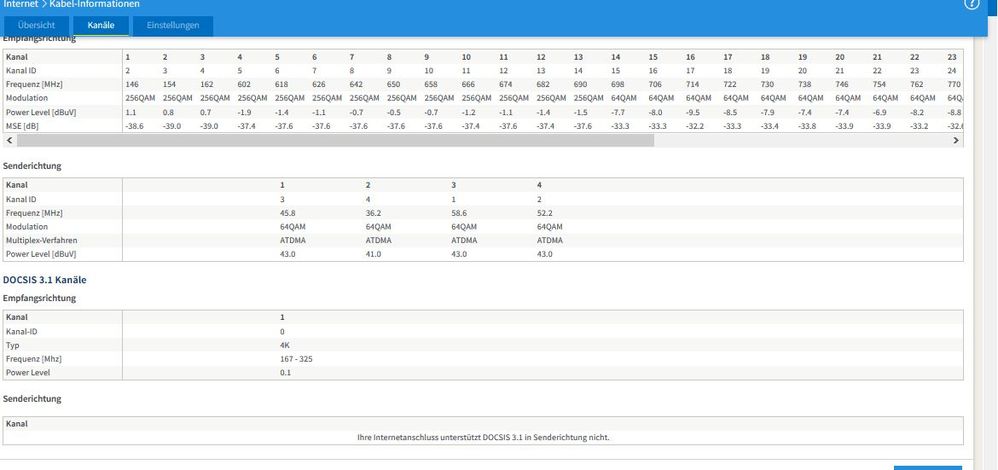
Task: Click the frequency value 738
Action: point(805,84)
